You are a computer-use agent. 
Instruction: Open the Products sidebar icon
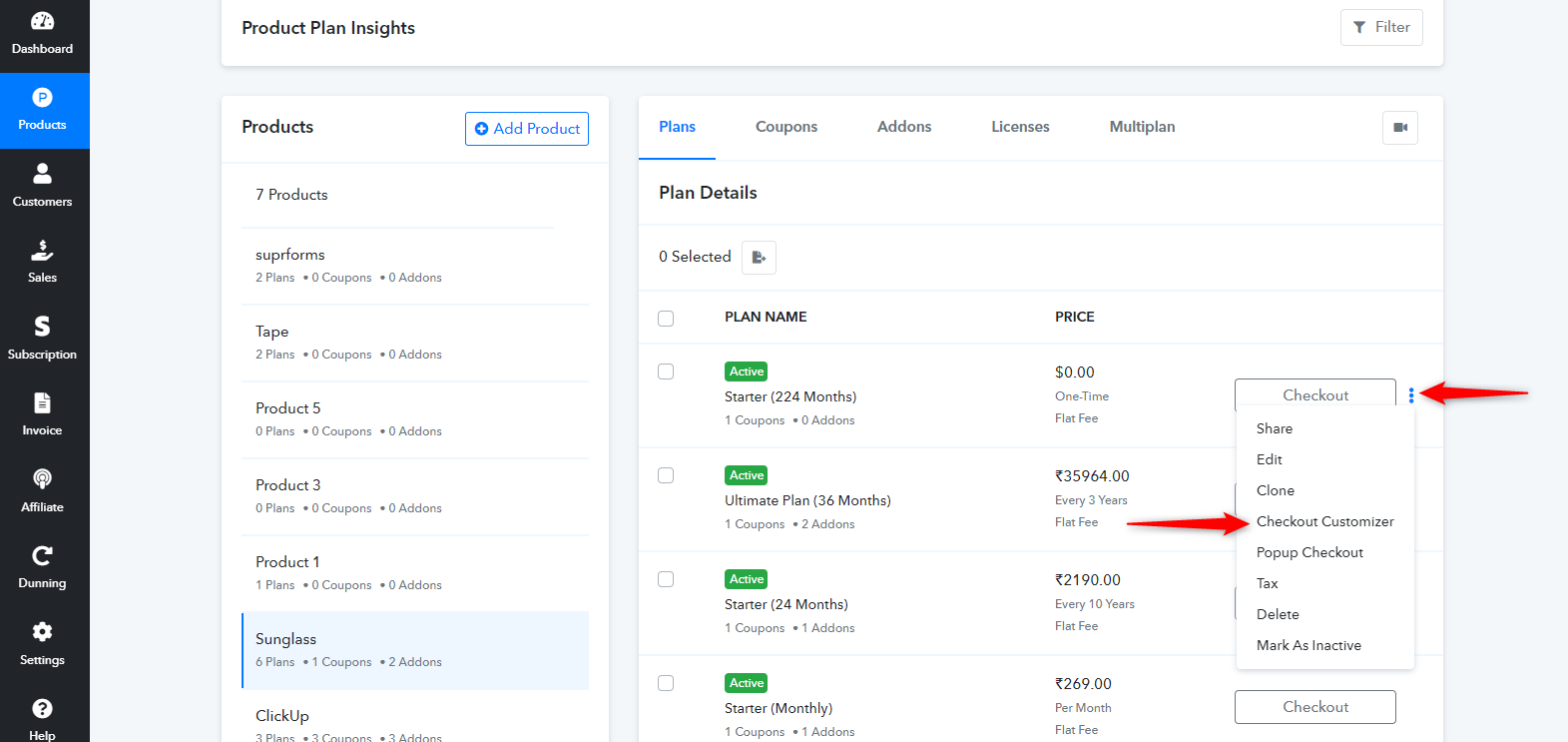tap(42, 98)
